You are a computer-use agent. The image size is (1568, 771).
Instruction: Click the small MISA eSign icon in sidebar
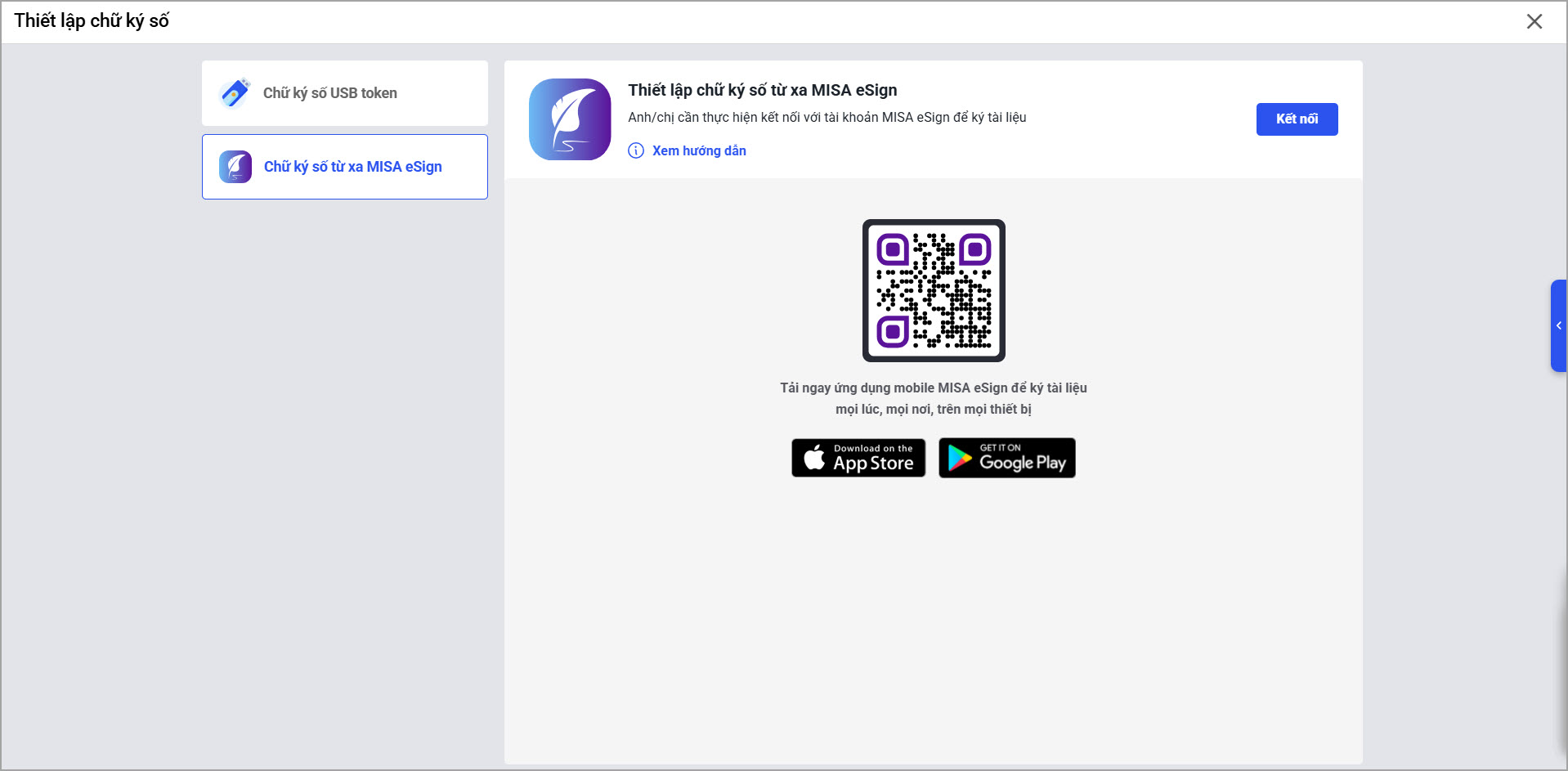(x=235, y=167)
